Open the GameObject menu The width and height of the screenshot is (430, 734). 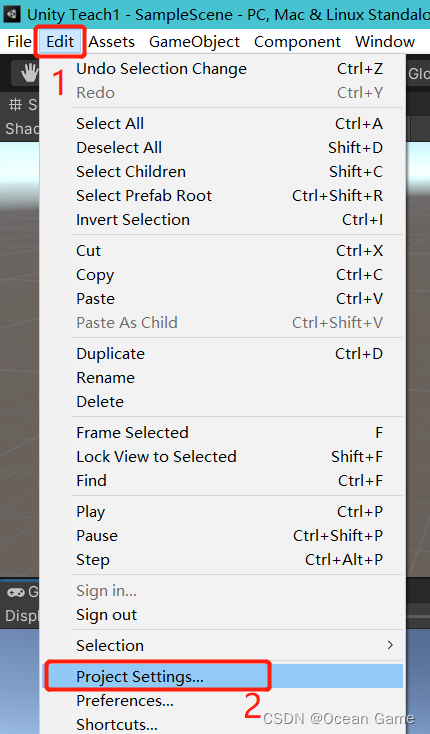click(x=194, y=42)
